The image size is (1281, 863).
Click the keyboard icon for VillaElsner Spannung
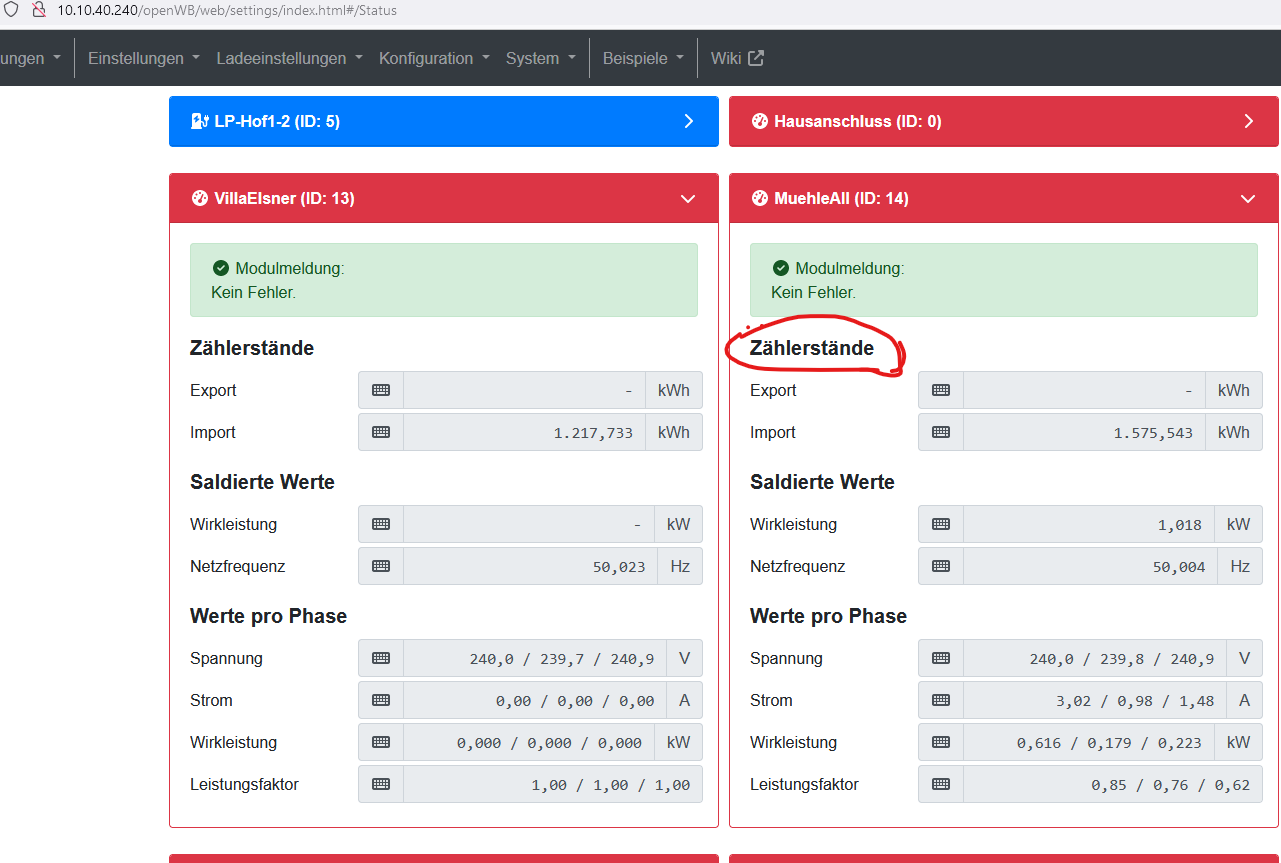[x=381, y=658]
